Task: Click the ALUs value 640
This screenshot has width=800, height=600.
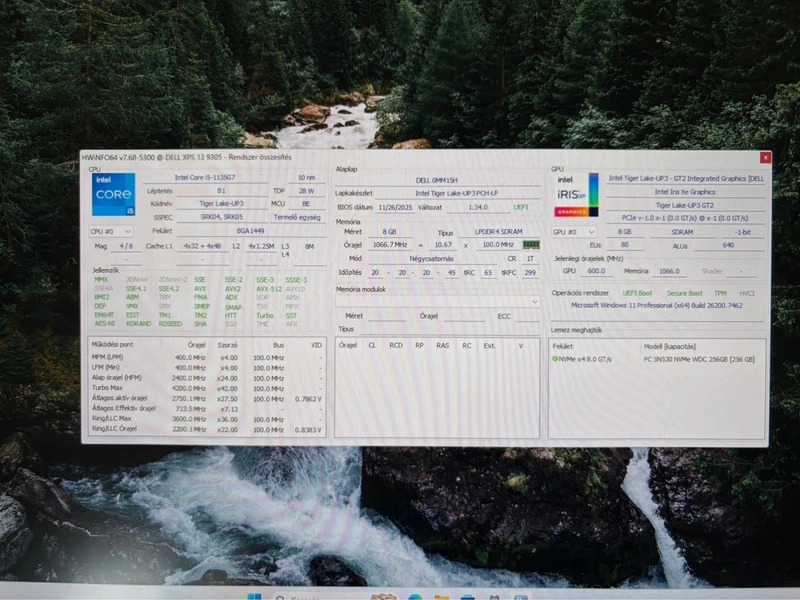Action: [x=728, y=245]
